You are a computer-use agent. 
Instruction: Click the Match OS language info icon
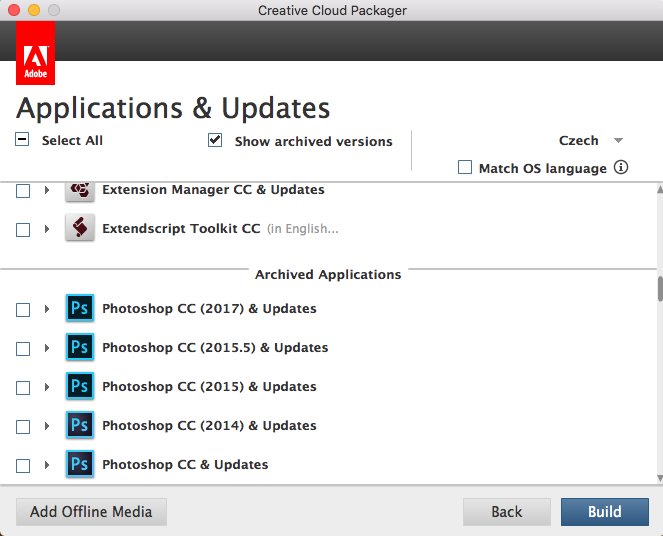point(621,167)
